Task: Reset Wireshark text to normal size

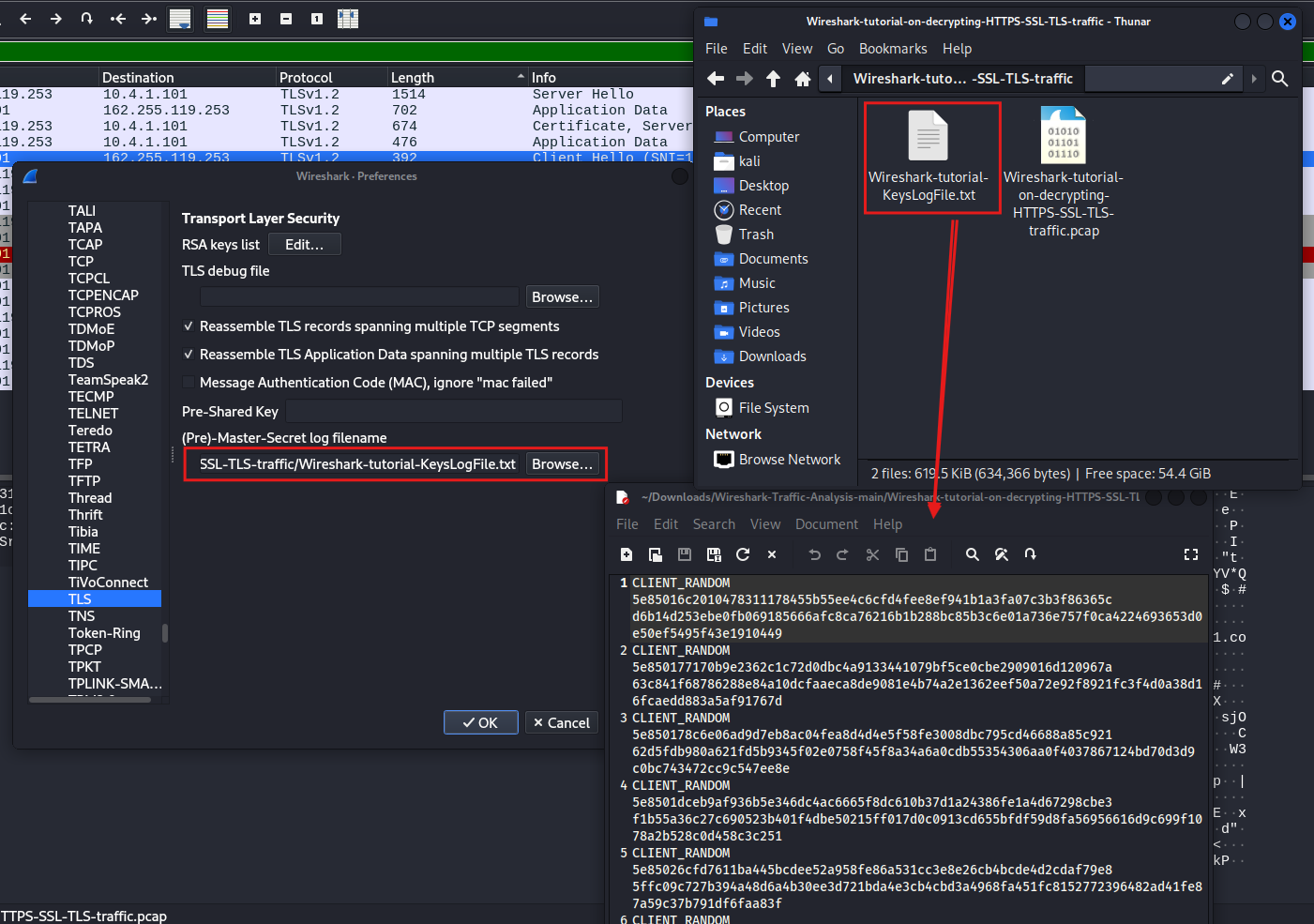Action: click(x=317, y=19)
